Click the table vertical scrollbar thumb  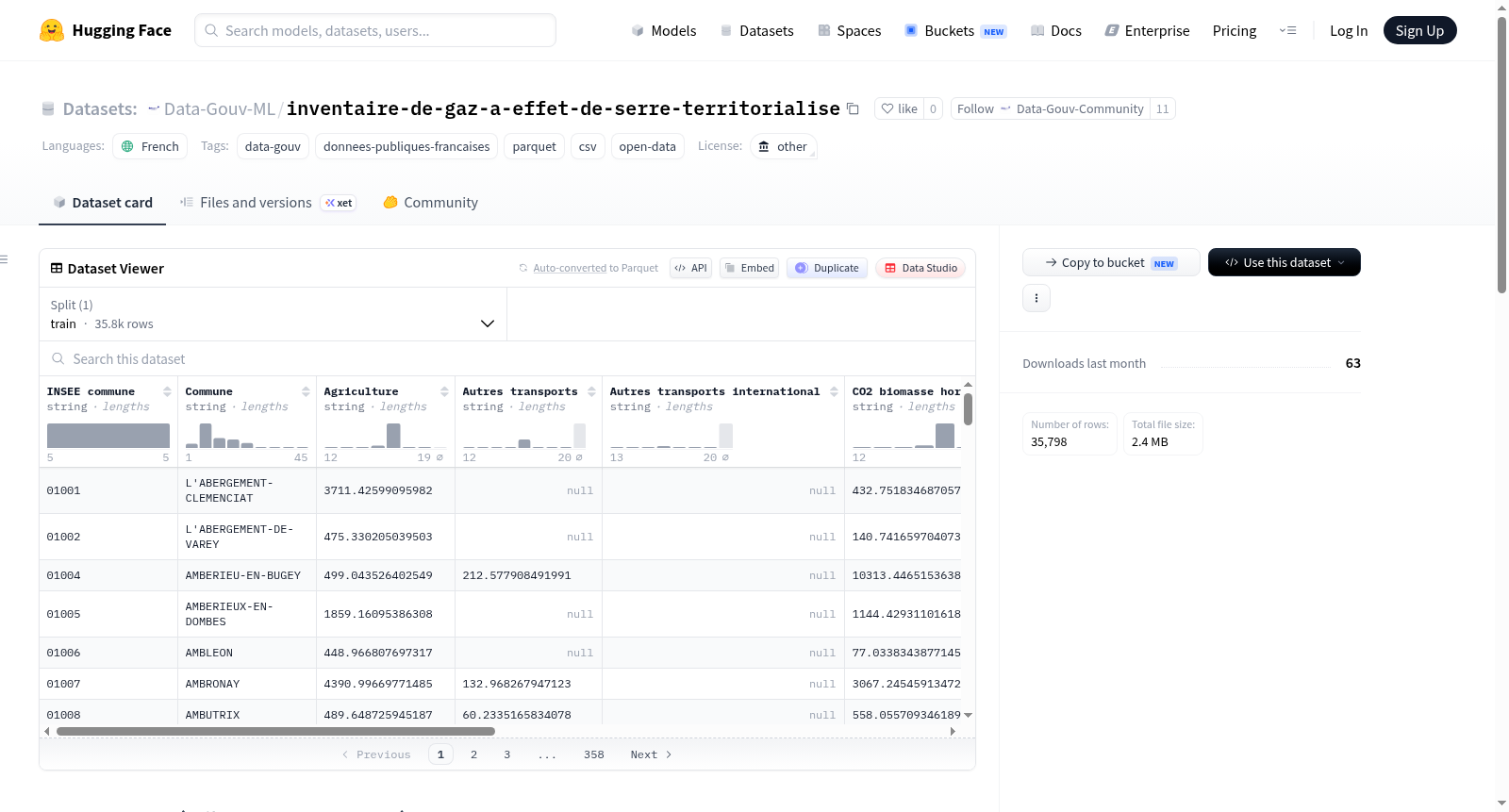[x=968, y=409]
